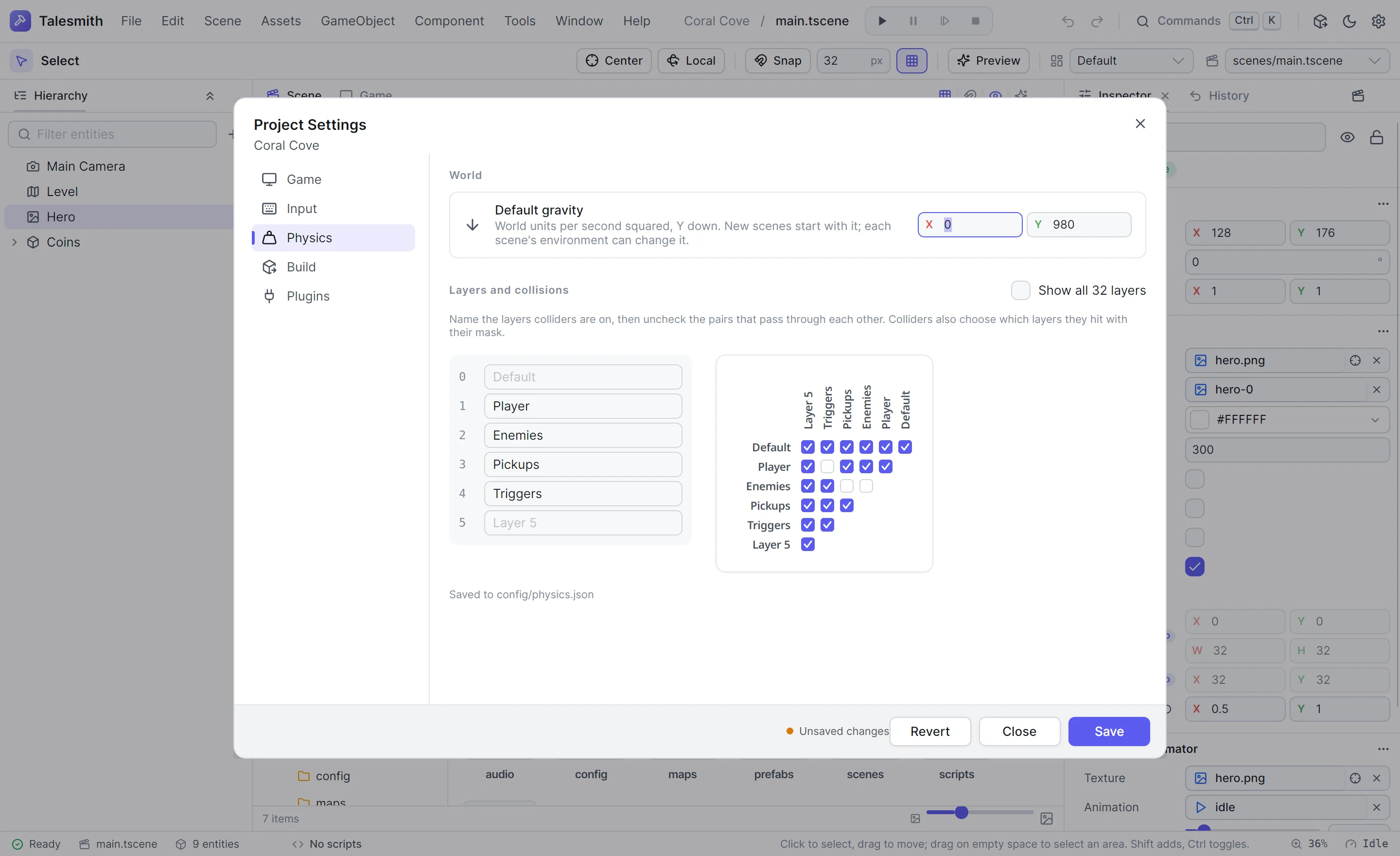Click the Save button
1400x856 pixels.
(1108, 731)
